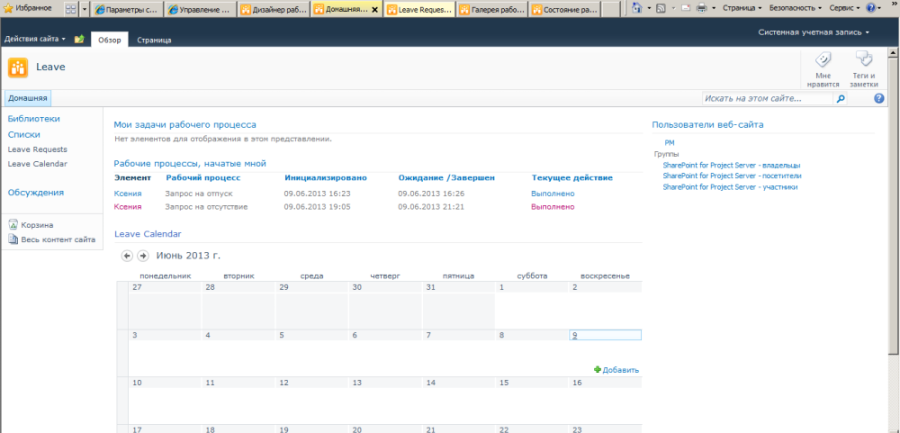The image size is (900, 433).
Task: Open Пользователи веб-сайта heading
Action: coord(708,125)
